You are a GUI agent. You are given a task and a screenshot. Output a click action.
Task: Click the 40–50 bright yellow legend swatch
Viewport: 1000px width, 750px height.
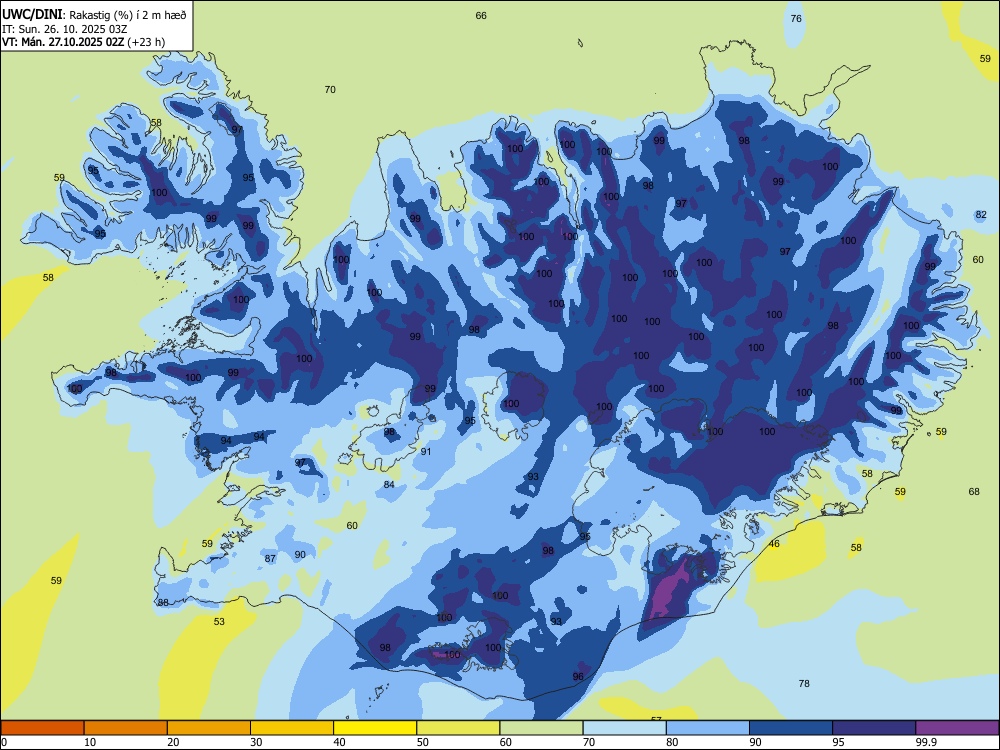coord(375,728)
